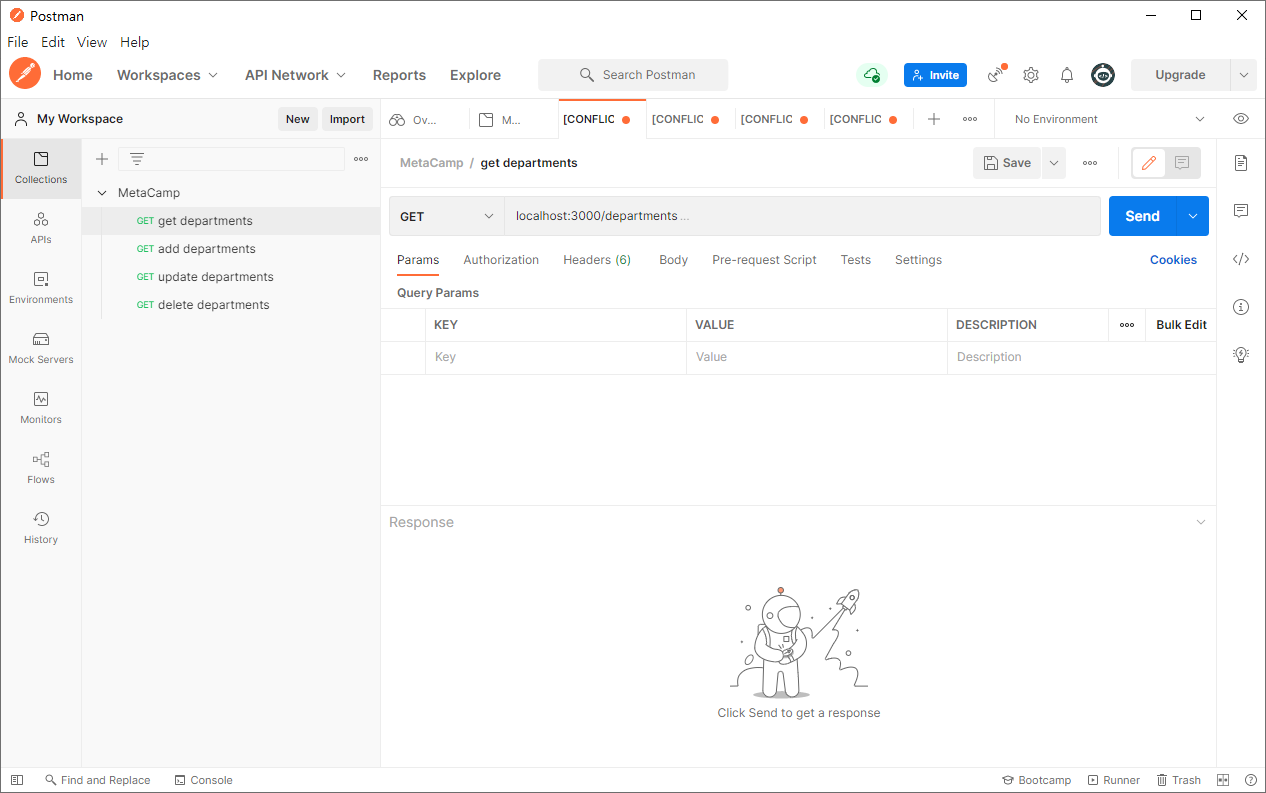Switch to the Headers (6) tab
This screenshot has height=793, width=1266.
597,260
